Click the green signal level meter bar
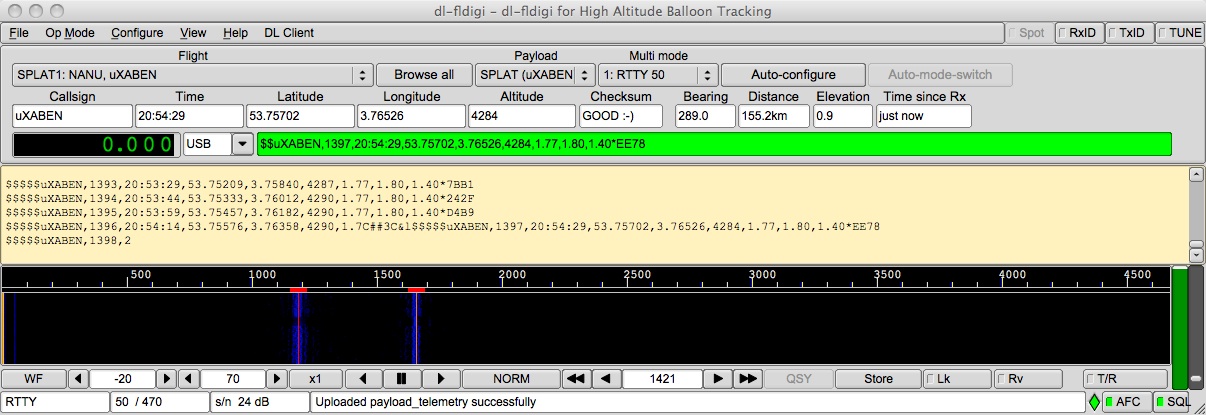The image size is (1206, 415). 1179,325
